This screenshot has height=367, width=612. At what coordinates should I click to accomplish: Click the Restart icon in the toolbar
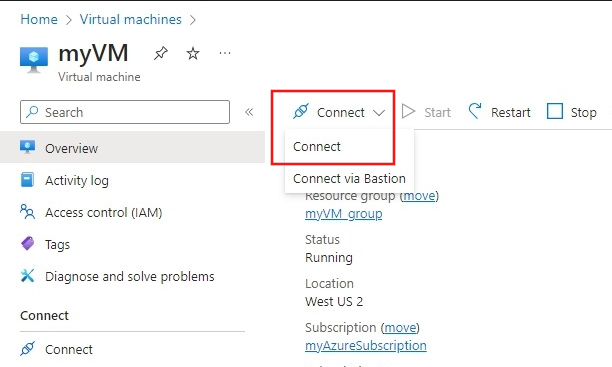(475, 111)
